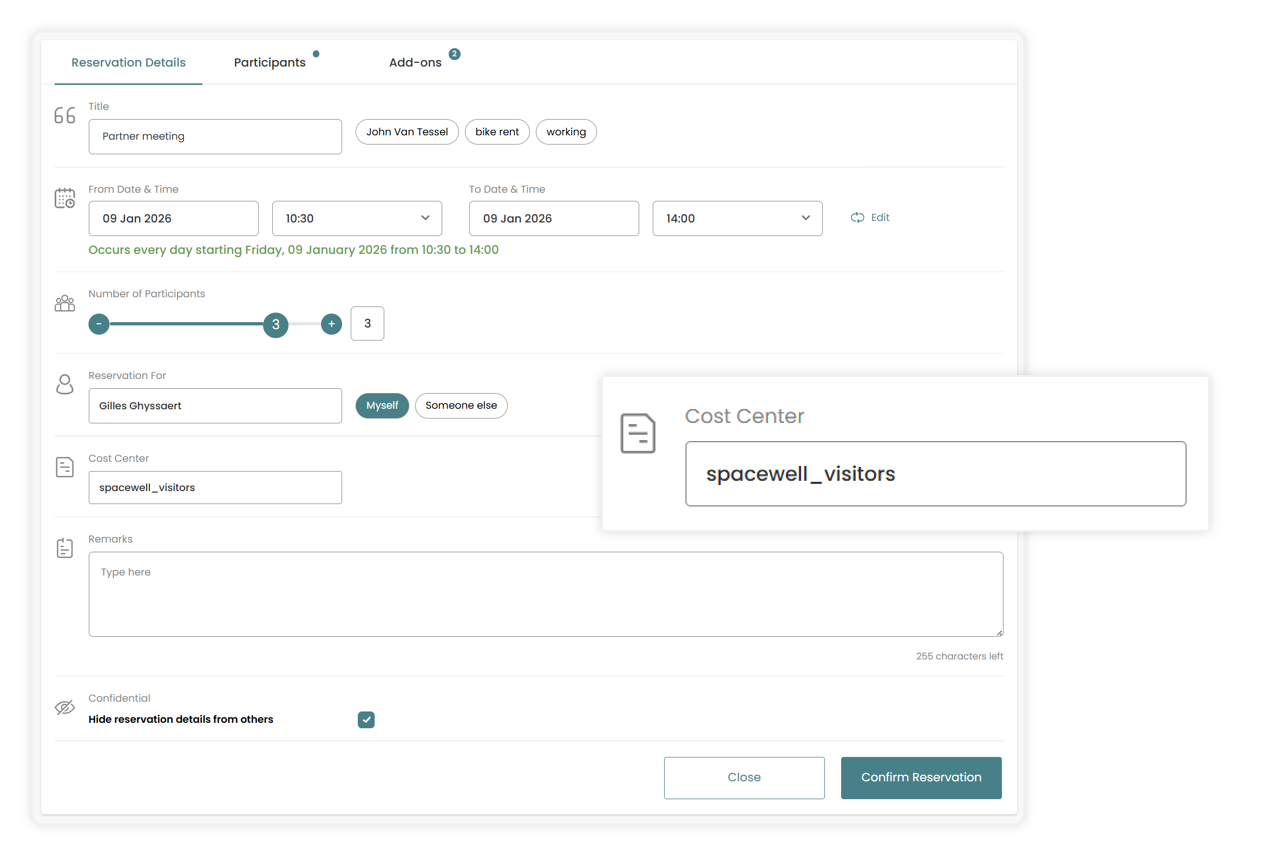Click the calendar clock icon beside From Date
The width and height of the screenshot is (1262, 845).
point(65,198)
